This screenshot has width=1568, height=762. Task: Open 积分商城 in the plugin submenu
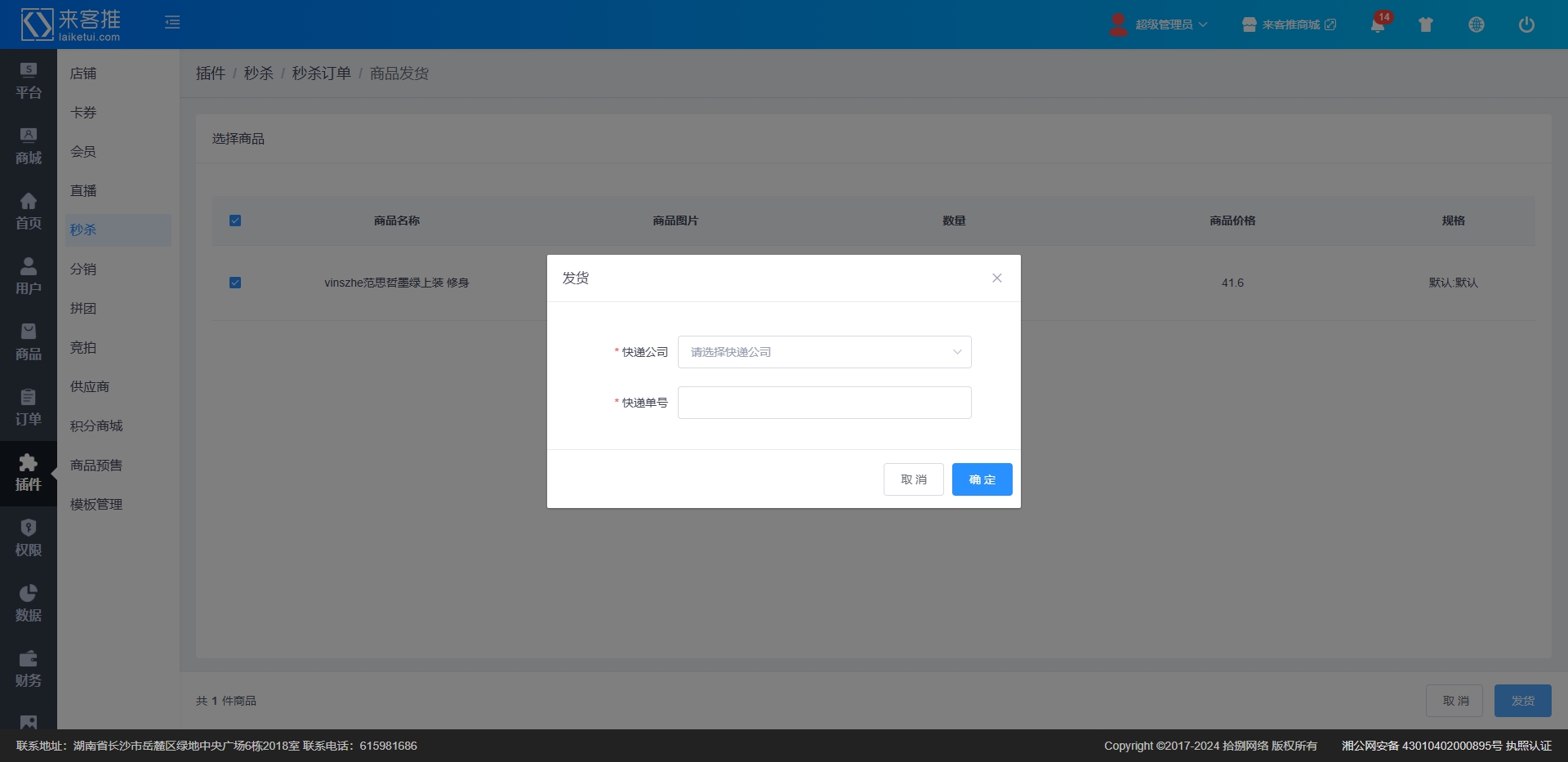point(96,426)
